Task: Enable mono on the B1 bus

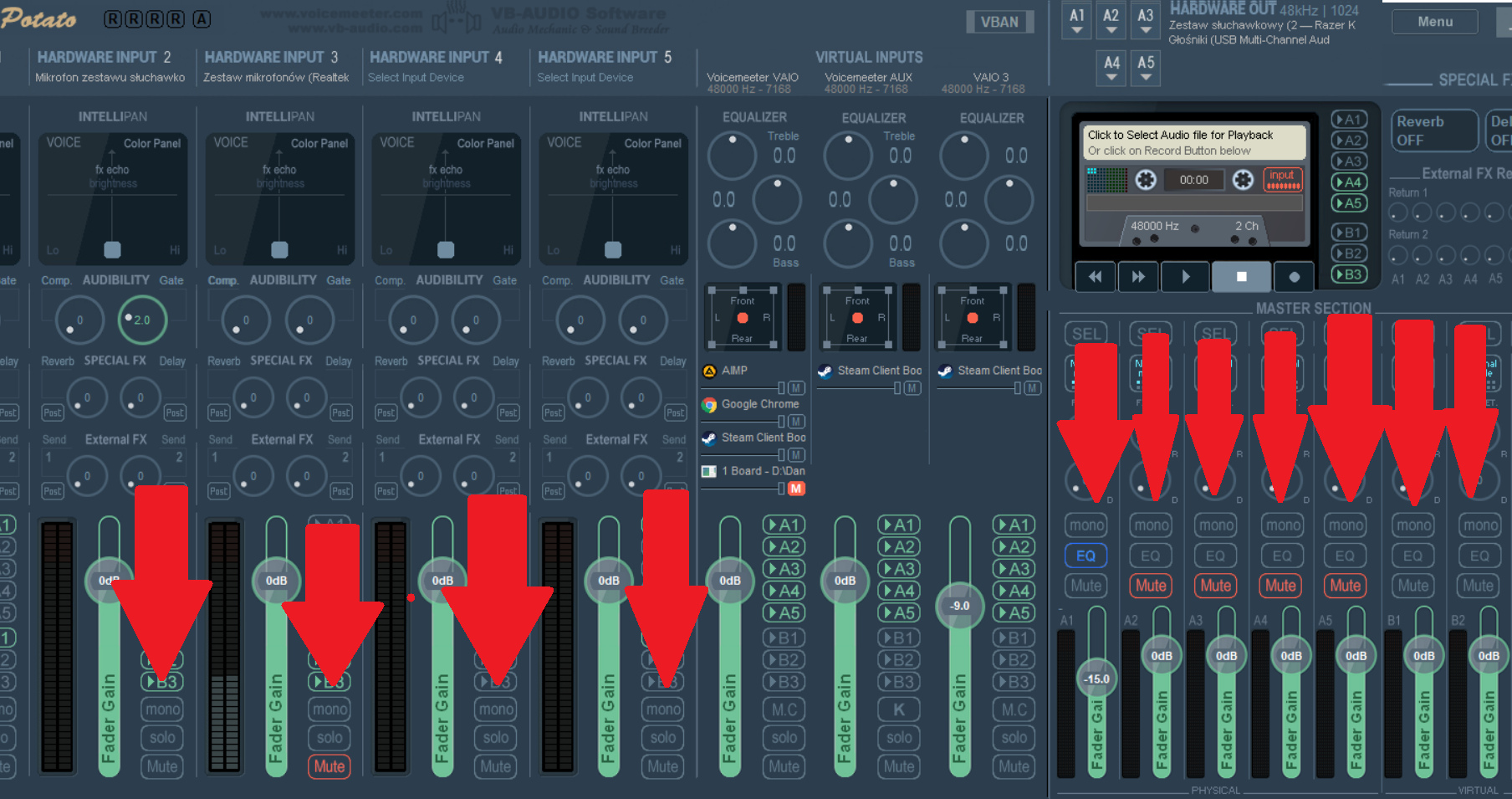Action: pyautogui.click(x=1413, y=525)
